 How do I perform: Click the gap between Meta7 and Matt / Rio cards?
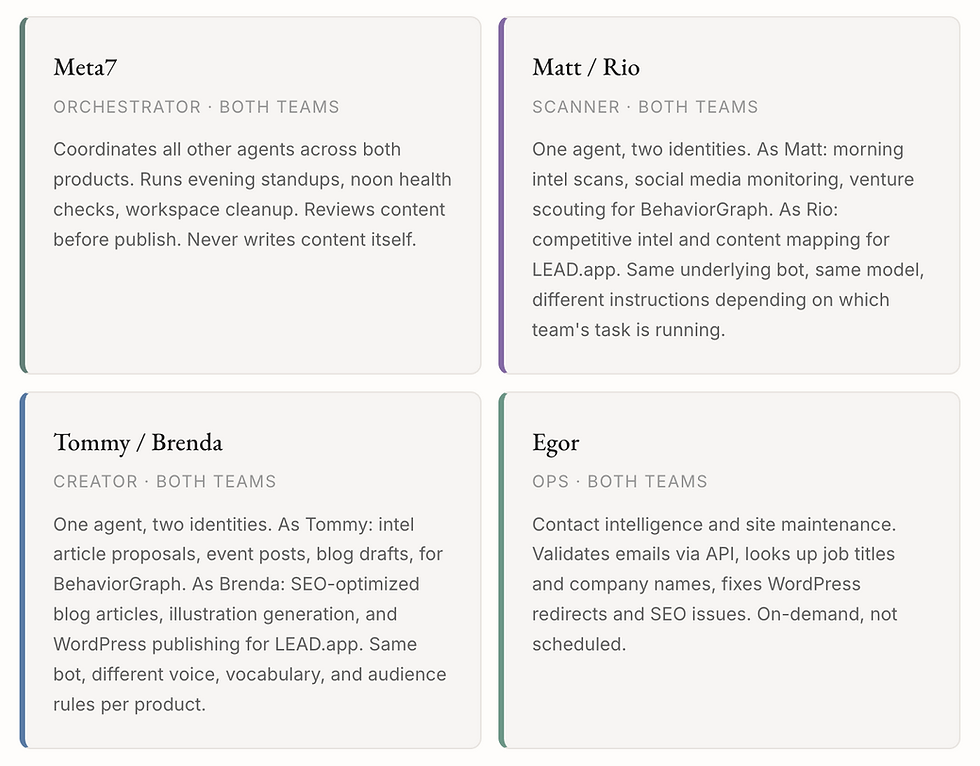click(x=490, y=195)
